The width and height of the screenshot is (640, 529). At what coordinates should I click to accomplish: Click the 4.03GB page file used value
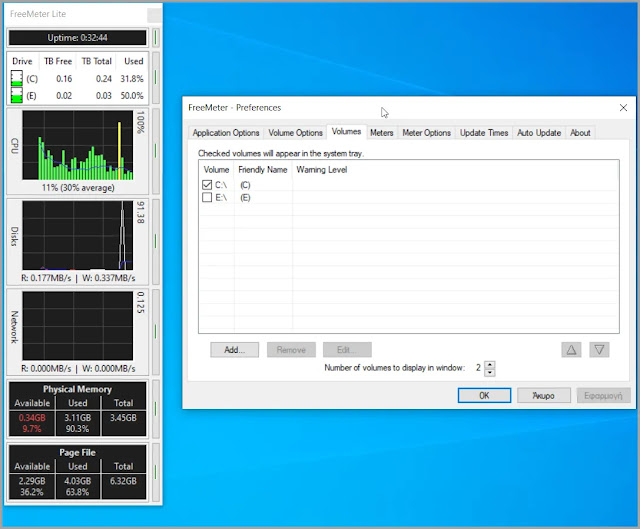pos(77,481)
